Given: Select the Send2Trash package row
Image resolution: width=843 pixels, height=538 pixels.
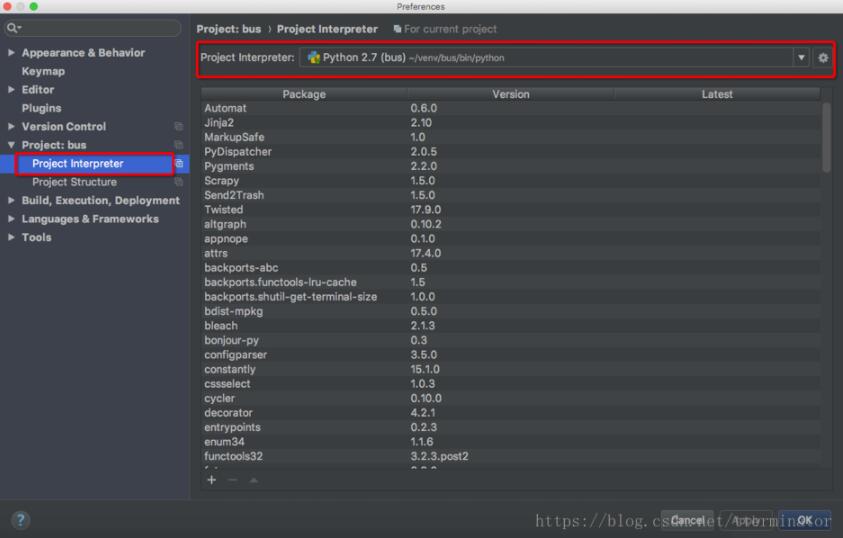Looking at the screenshot, I should pos(511,195).
